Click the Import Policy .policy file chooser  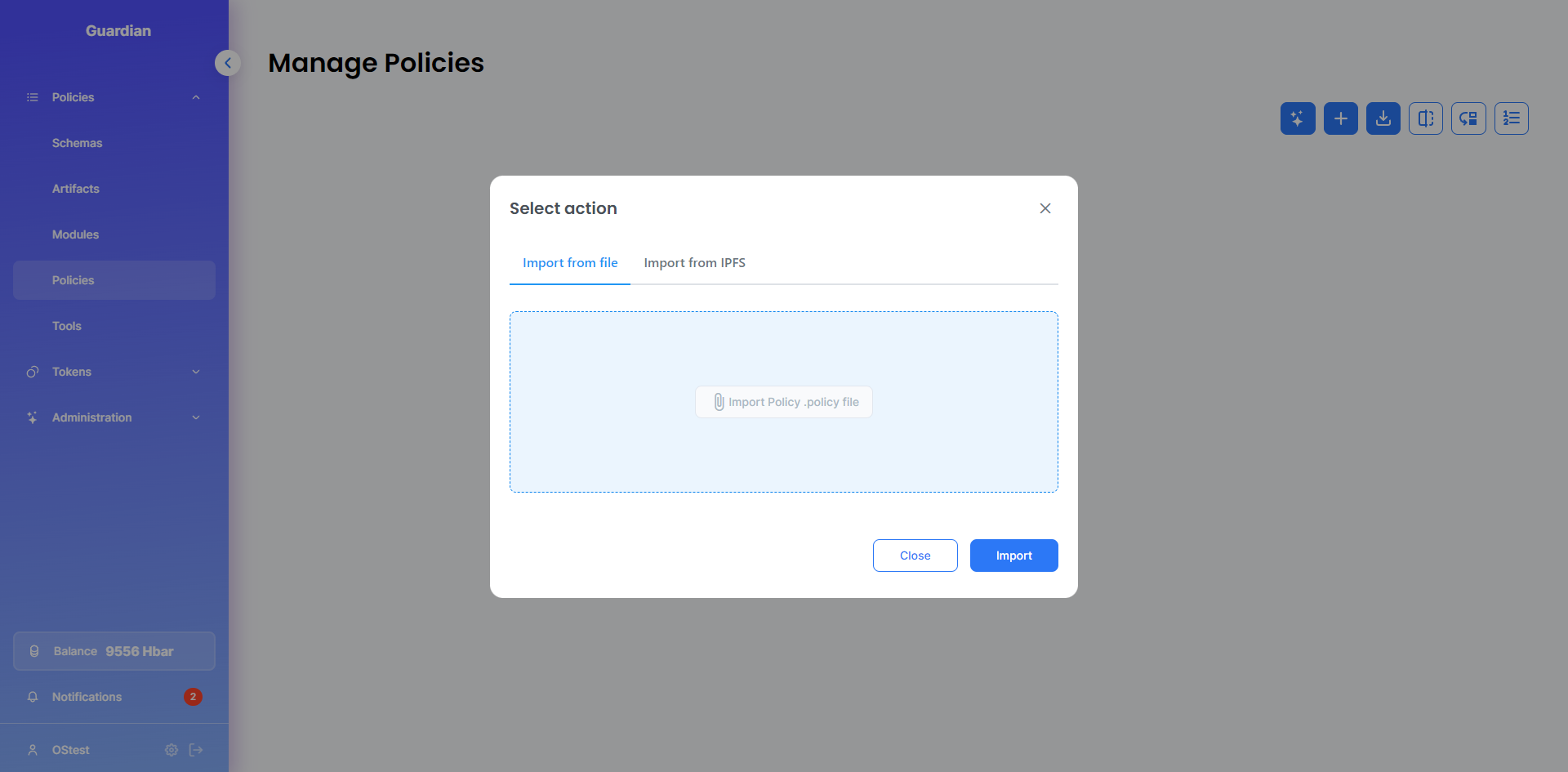point(784,402)
